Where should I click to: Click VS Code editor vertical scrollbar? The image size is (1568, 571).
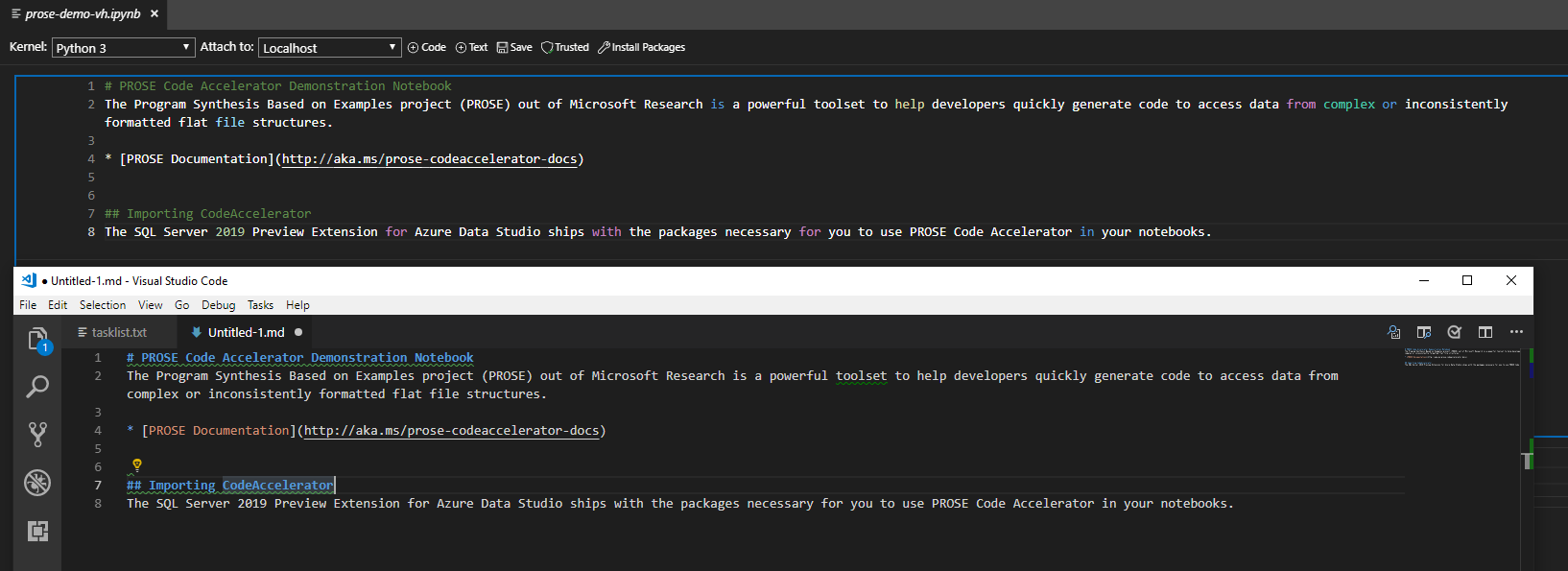click(1527, 460)
